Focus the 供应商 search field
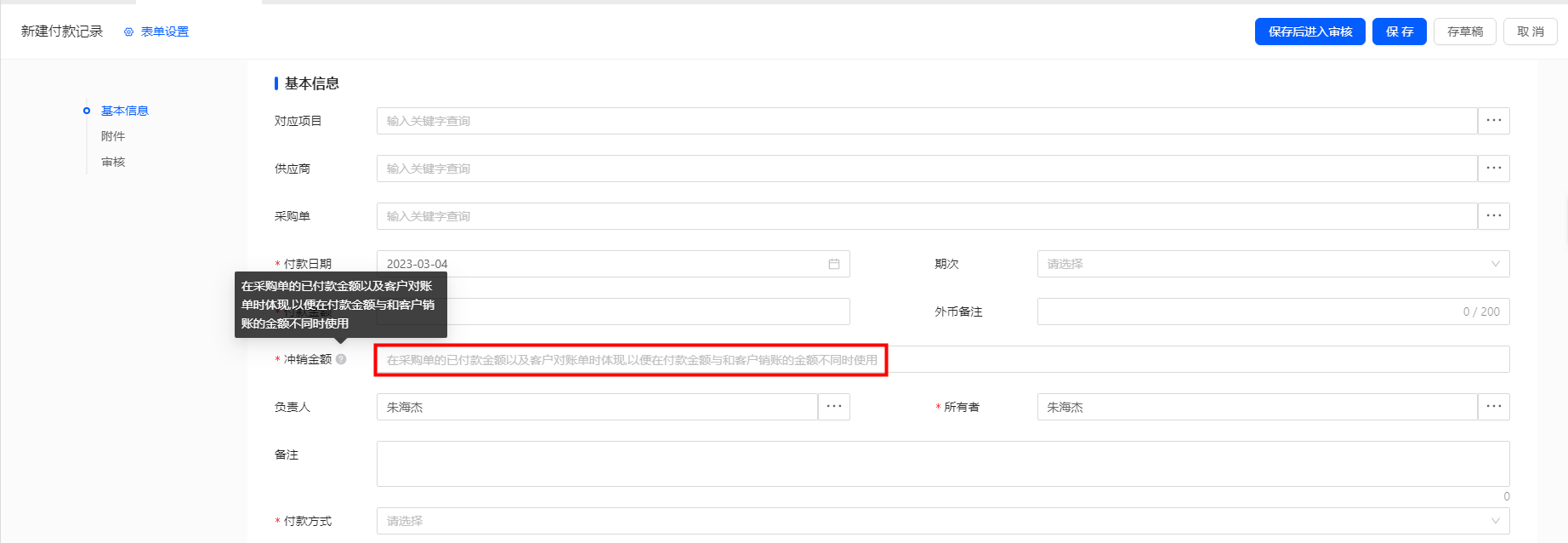This screenshot has height=543, width=1568. (927, 169)
